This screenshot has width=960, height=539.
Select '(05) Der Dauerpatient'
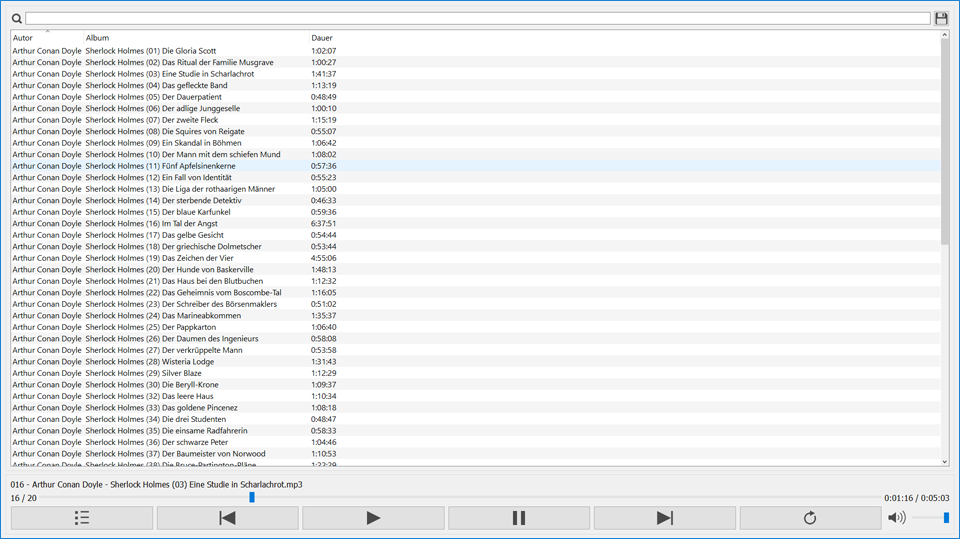coord(476,97)
